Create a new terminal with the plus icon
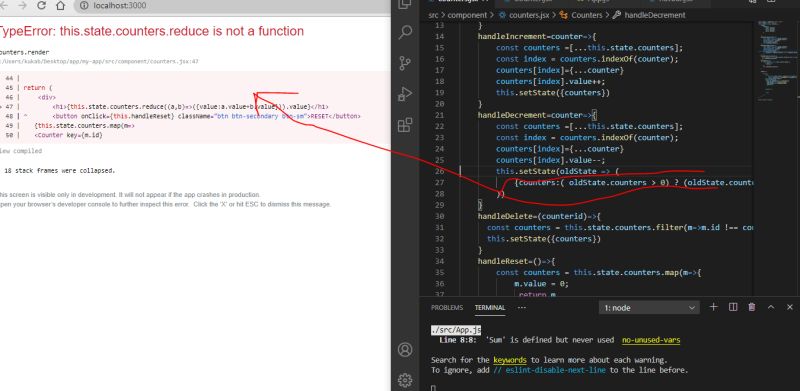 [x=714, y=307]
